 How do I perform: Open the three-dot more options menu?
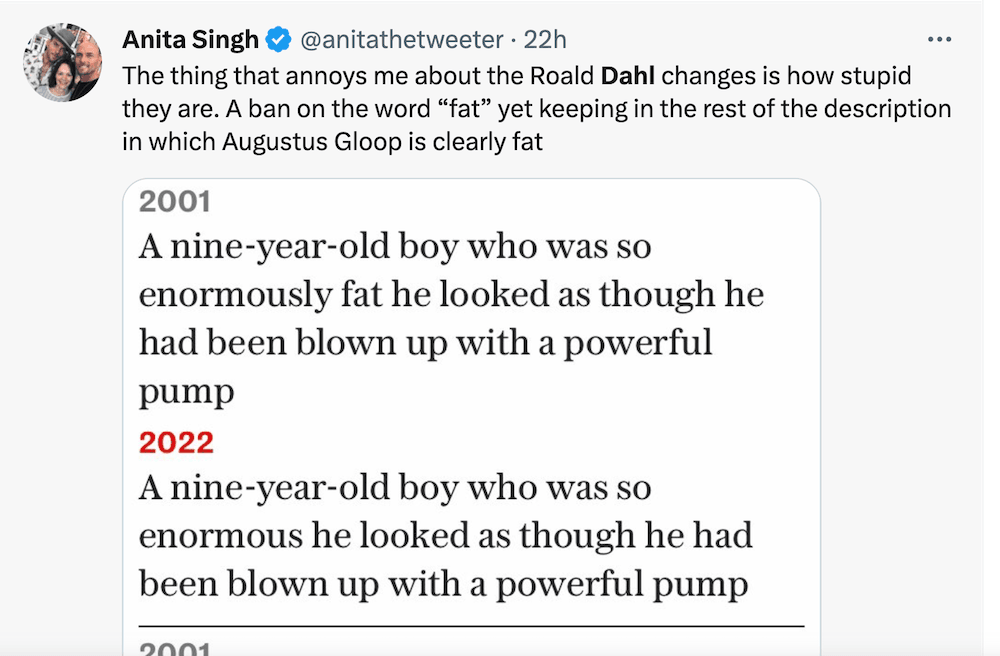coord(939,39)
